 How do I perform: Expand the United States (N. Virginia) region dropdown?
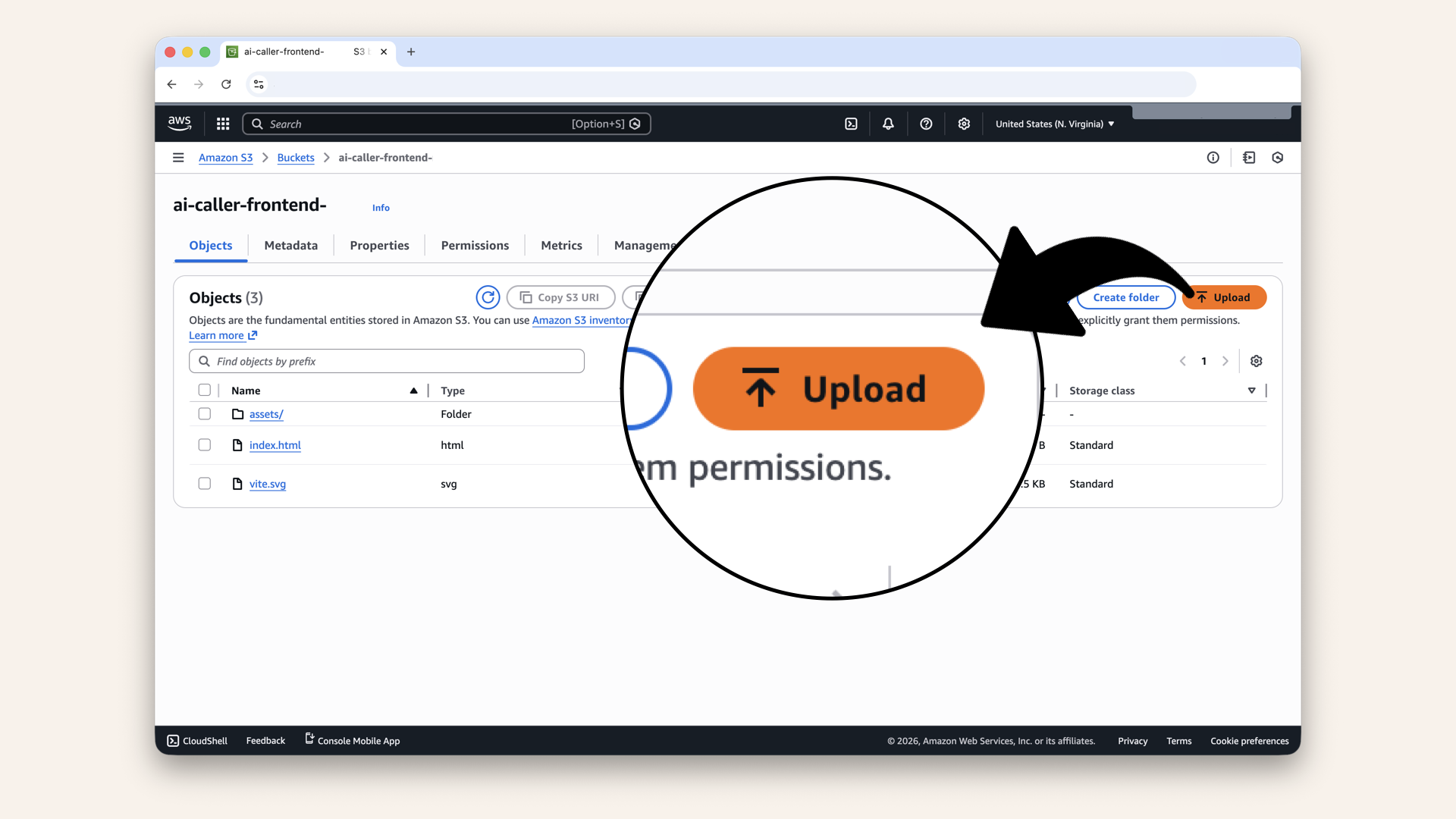1054,124
